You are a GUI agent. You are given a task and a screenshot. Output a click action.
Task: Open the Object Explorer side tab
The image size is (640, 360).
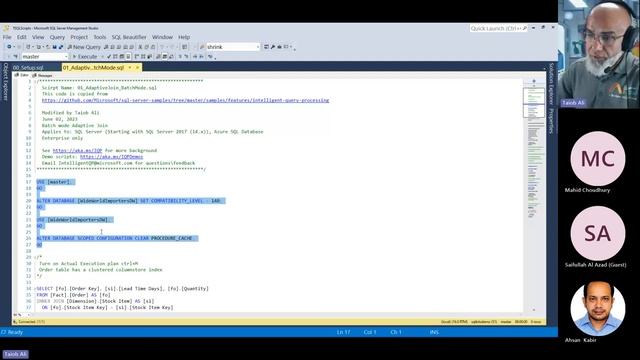coord(6,82)
